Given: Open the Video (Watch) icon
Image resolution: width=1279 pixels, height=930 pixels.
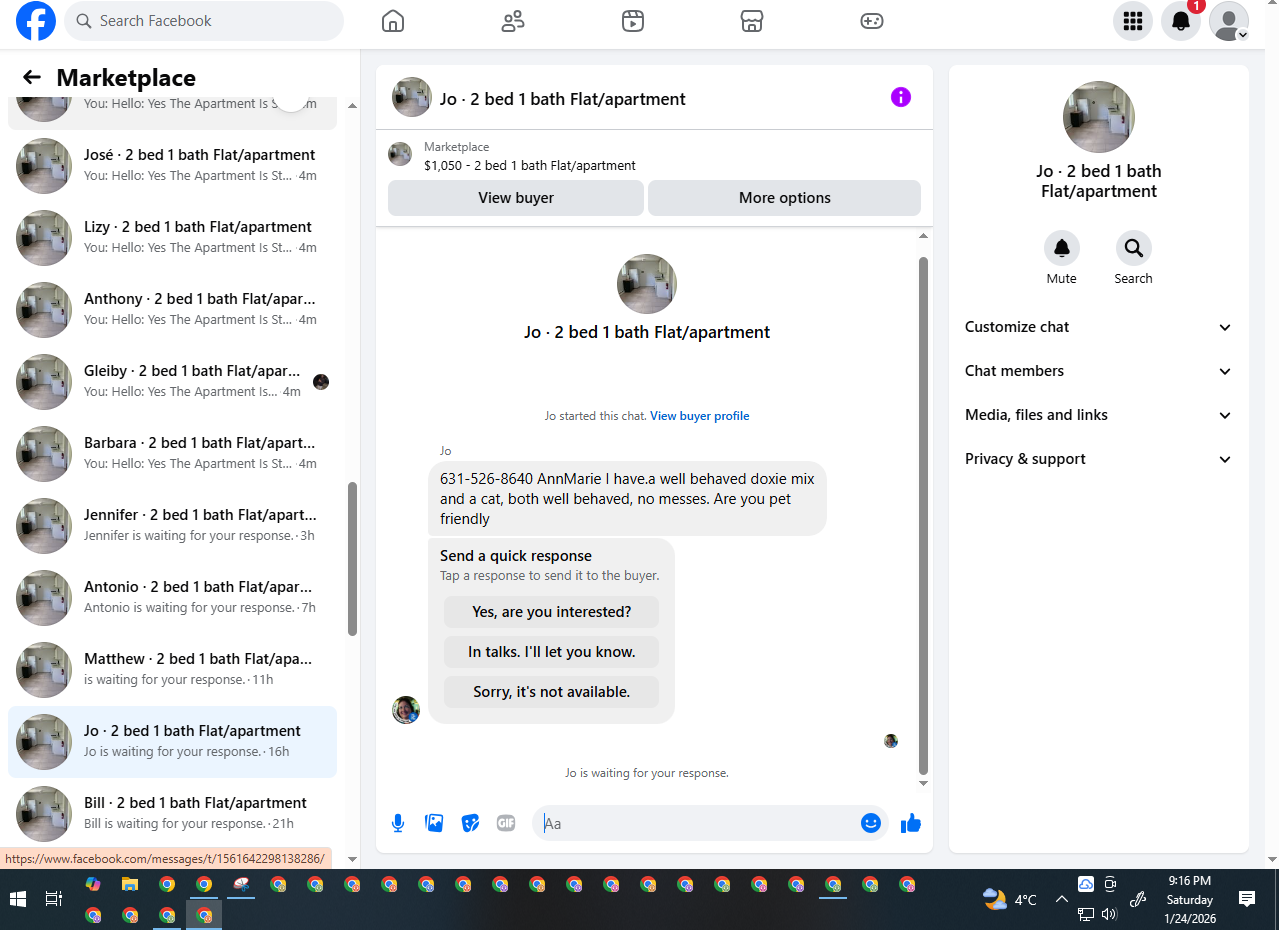Looking at the screenshot, I should pyautogui.click(x=633, y=21).
